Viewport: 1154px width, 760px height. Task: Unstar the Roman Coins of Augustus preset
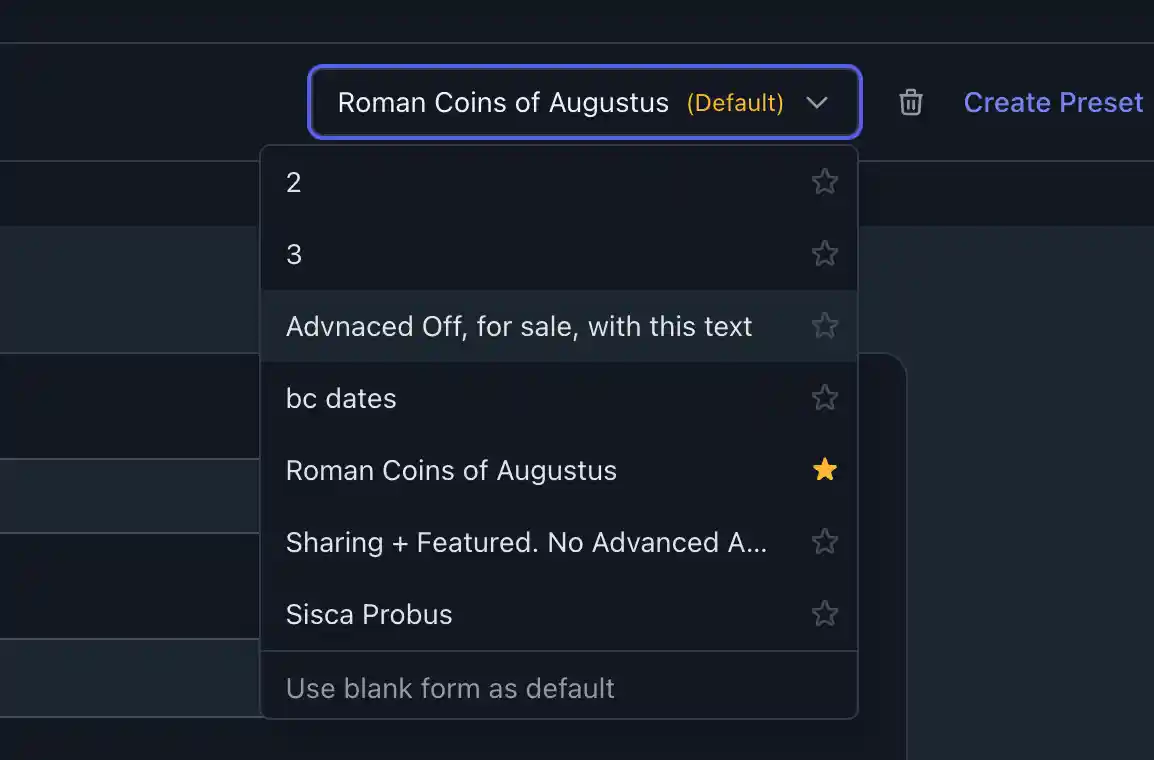(824, 470)
